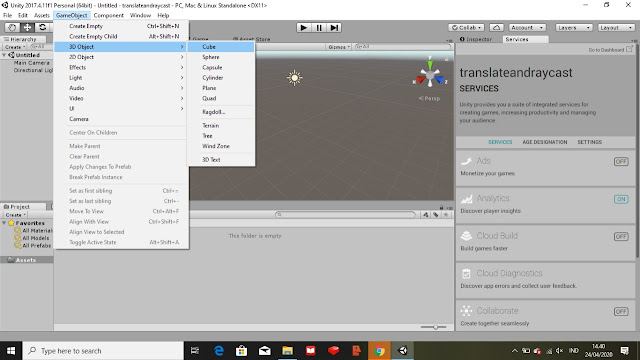Search by label icon in Project panel
640x360 pixels.
[x=436, y=215]
